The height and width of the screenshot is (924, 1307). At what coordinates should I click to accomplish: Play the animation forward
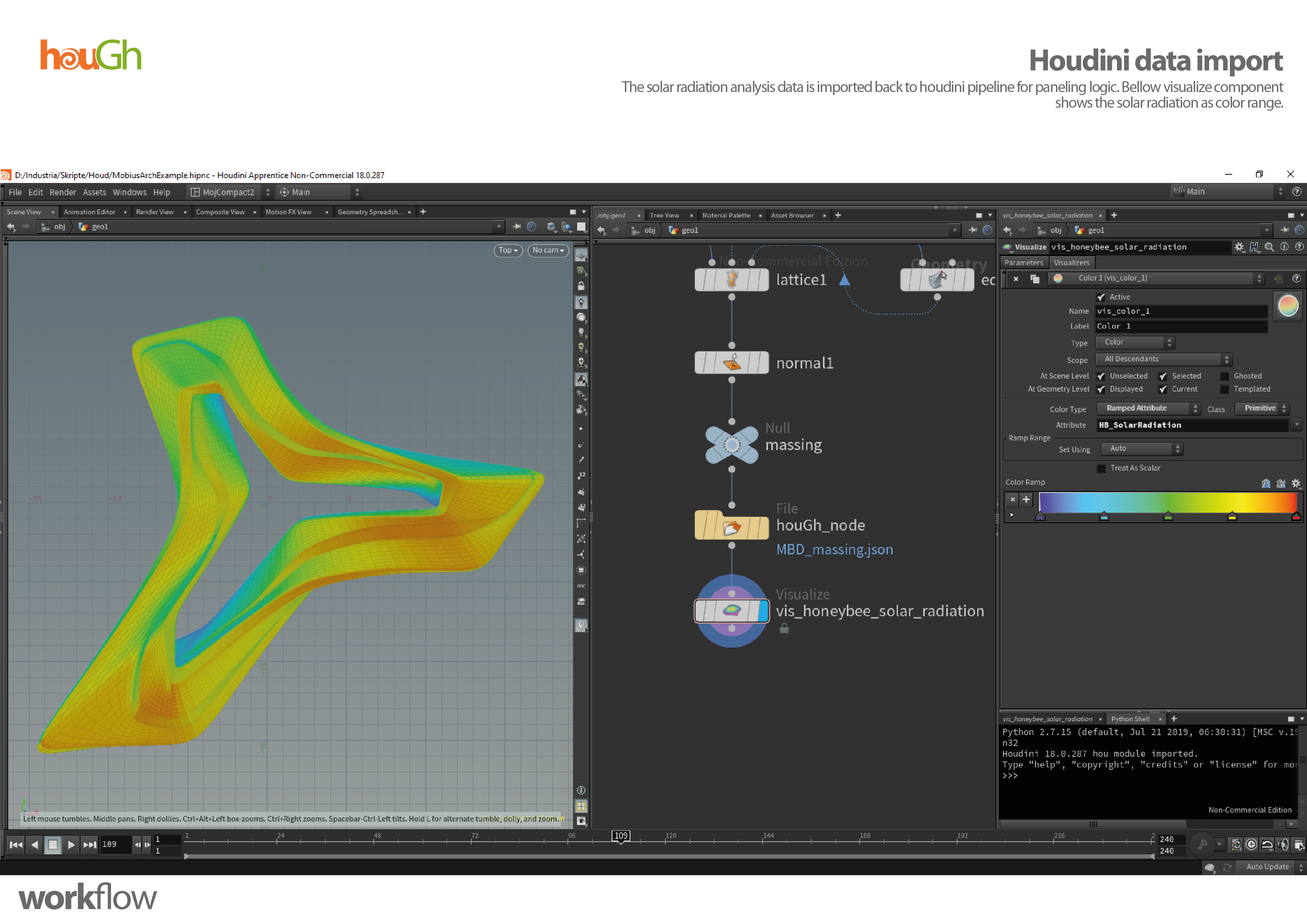pos(71,844)
